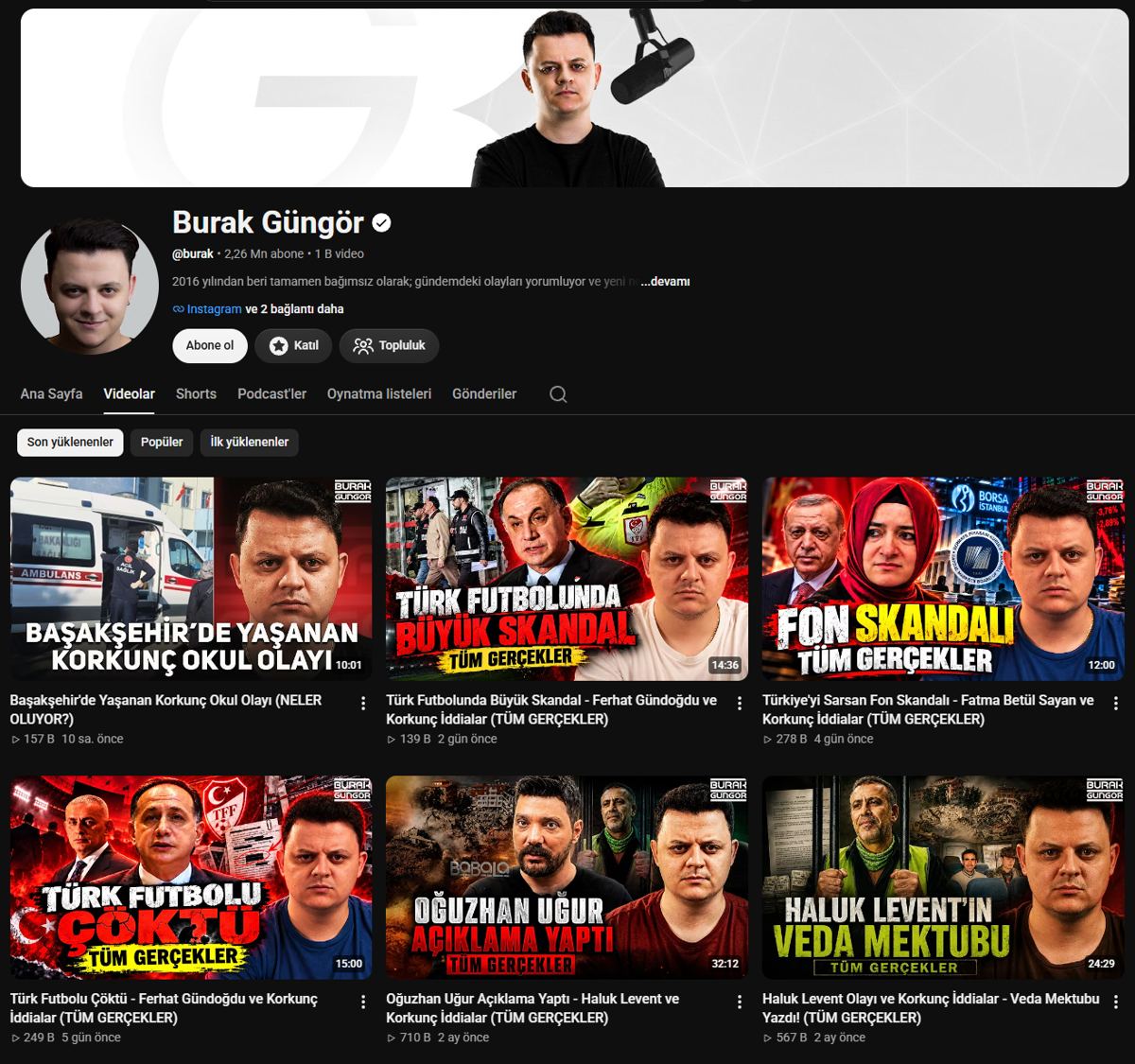Play Haluk Levent'in Veda Mektubu thumbnail

pyautogui.click(x=943, y=878)
